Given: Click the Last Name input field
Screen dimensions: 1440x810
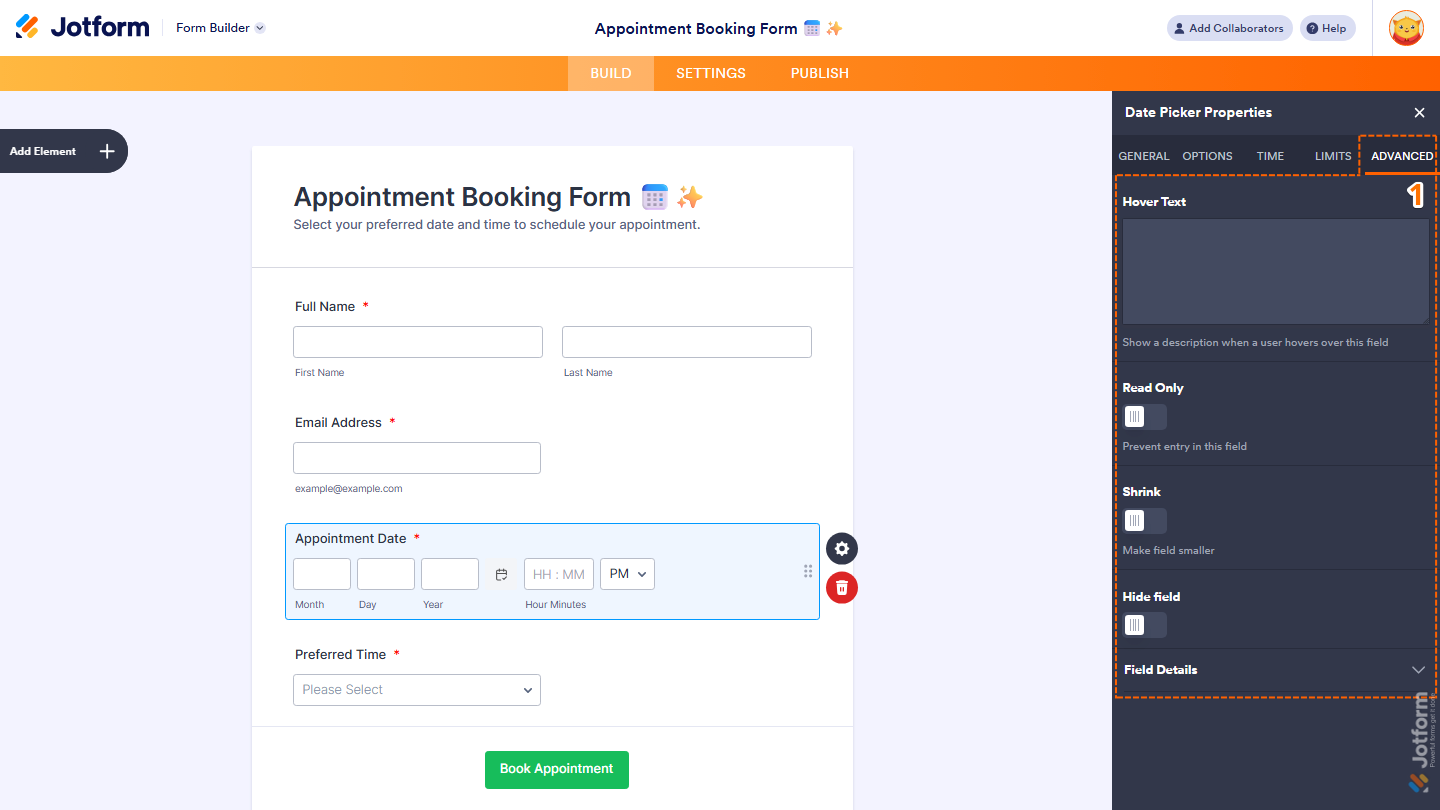Looking at the screenshot, I should tap(687, 342).
